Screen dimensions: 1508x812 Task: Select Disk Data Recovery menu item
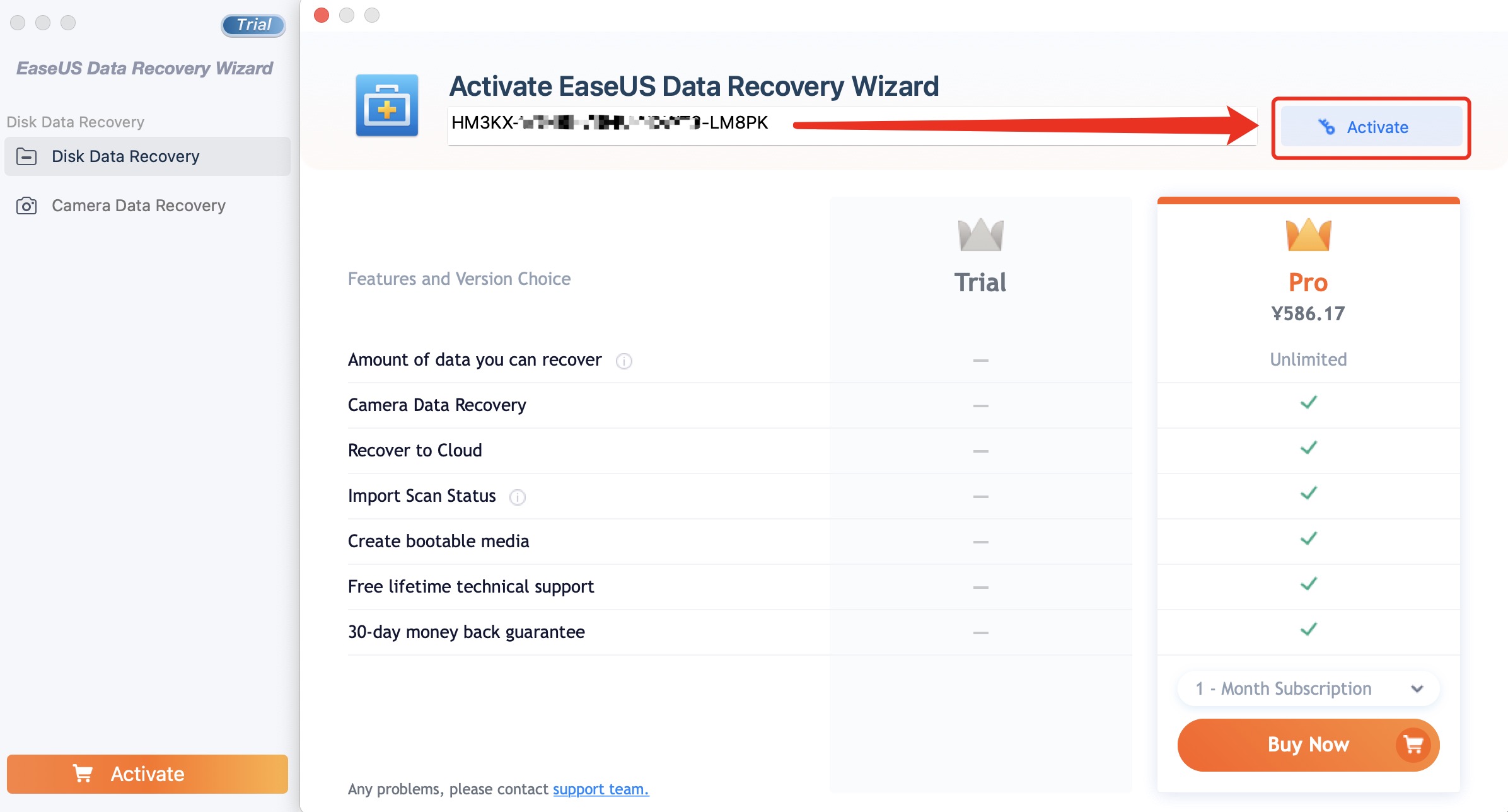(x=148, y=156)
